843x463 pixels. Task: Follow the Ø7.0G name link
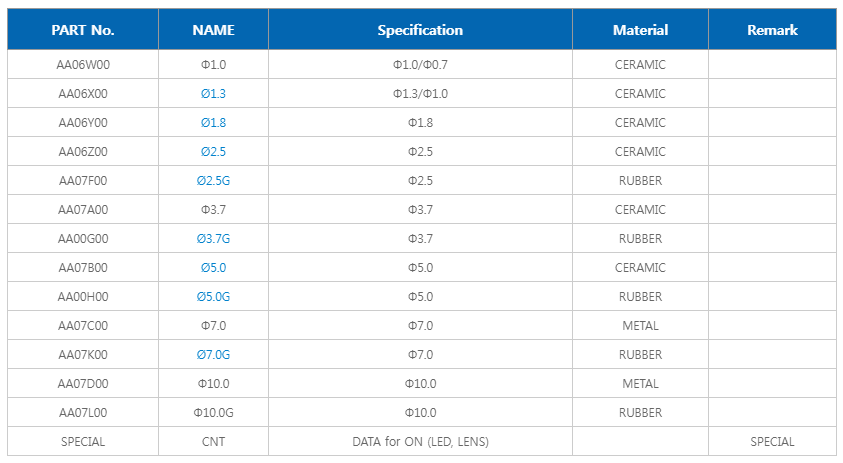pyautogui.click(x=213, y=355)
